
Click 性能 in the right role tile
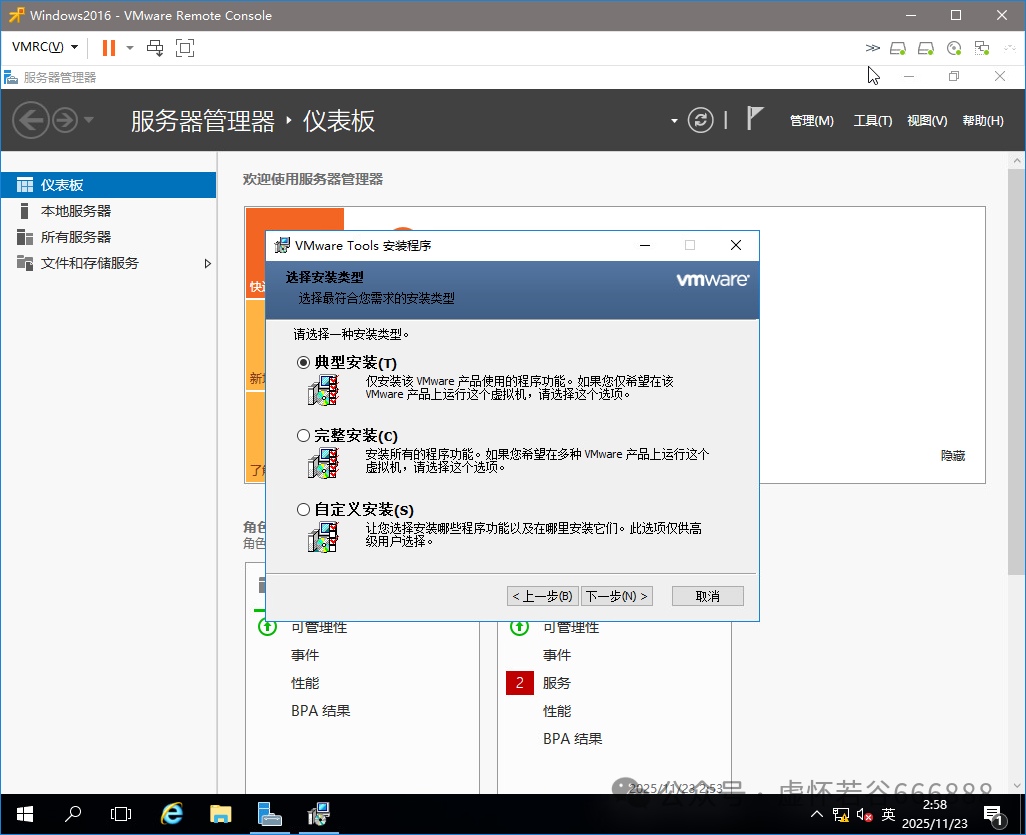[557, 711]
